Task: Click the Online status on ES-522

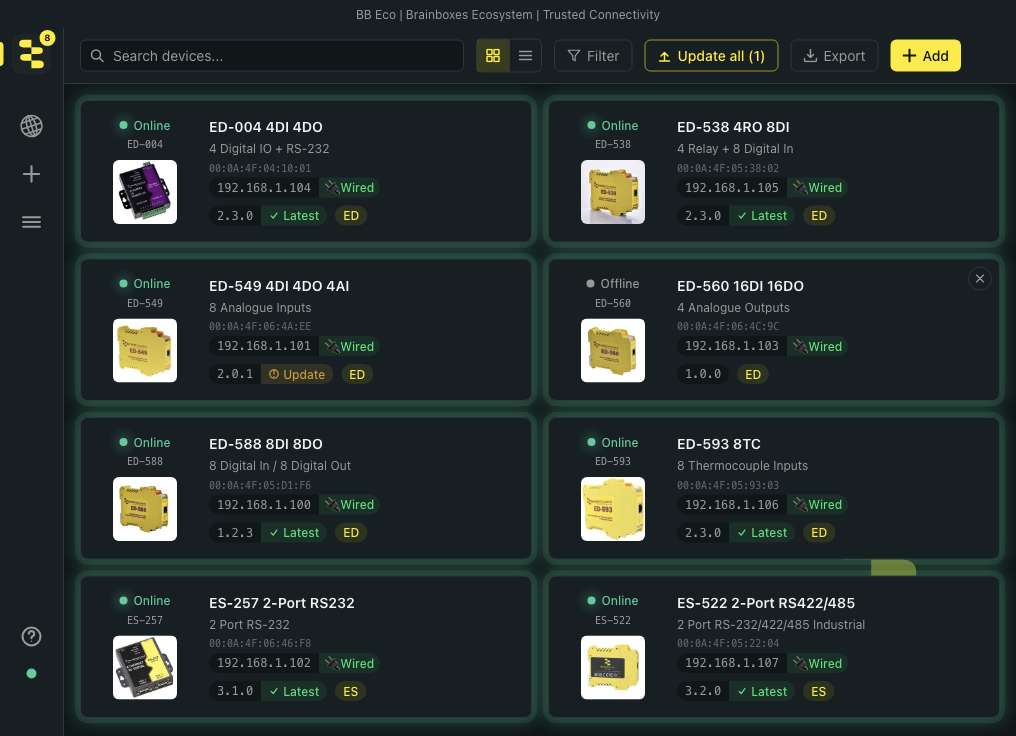Action: point(612,601)
